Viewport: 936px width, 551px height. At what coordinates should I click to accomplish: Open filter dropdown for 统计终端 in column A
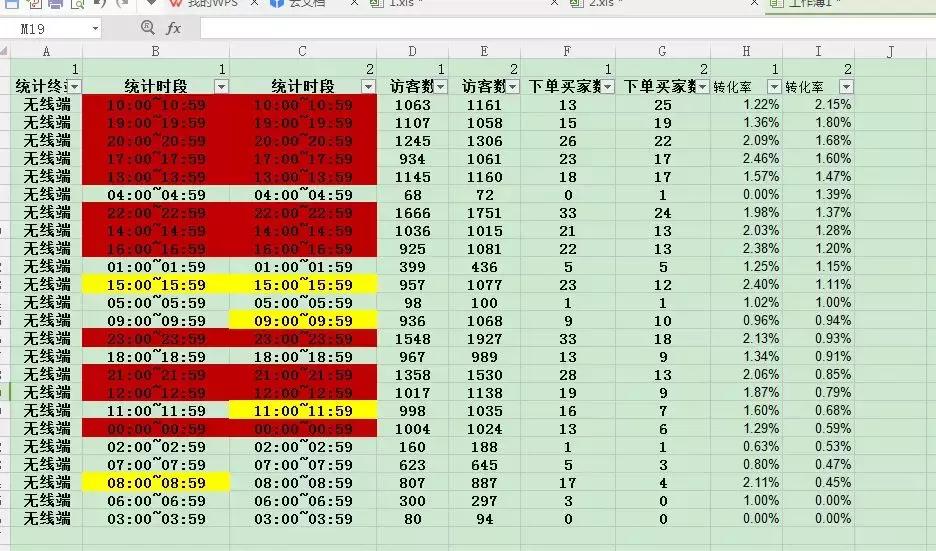pyautogui.click(x=74, y=87)
